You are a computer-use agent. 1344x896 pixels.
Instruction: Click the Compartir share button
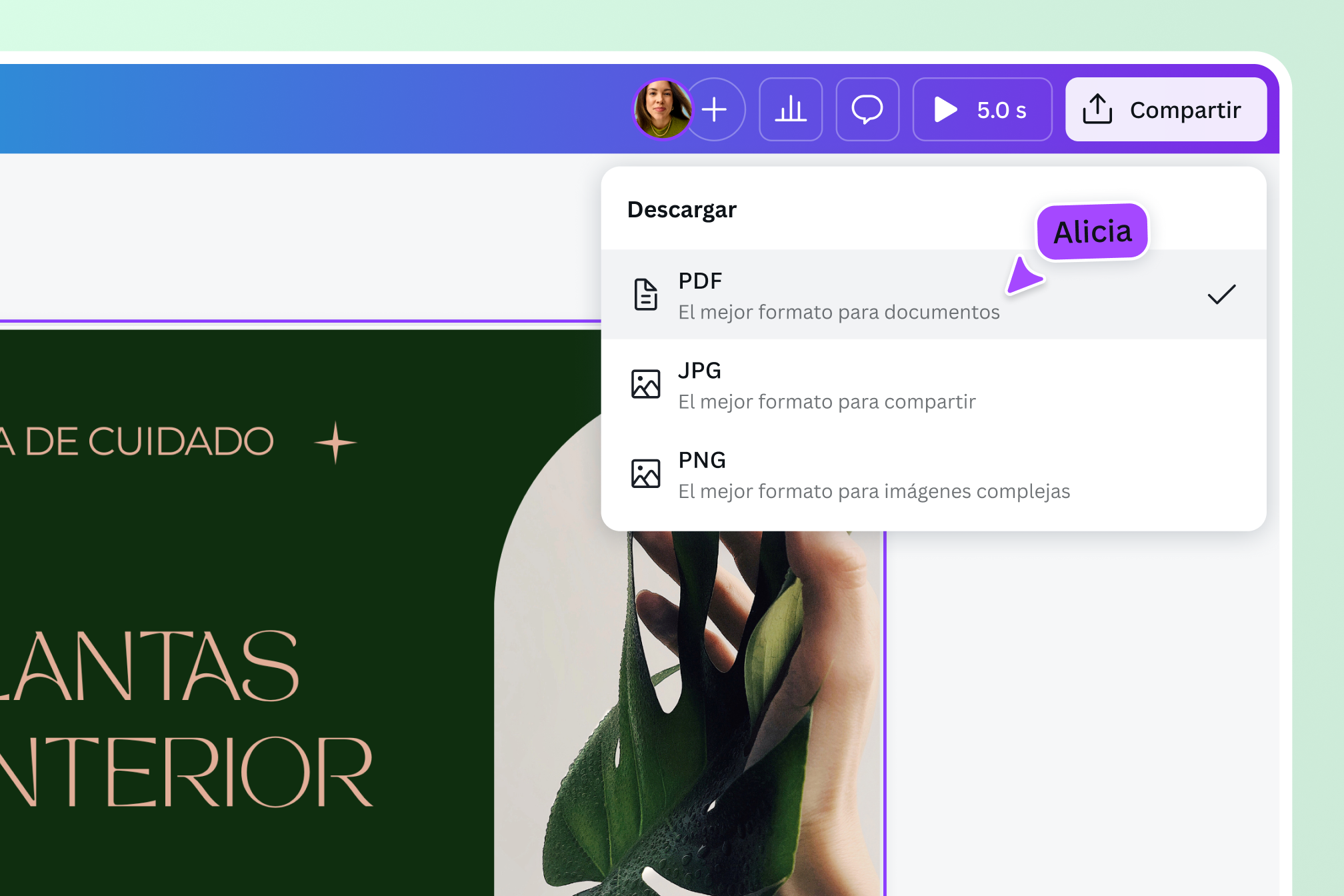[1166, 109]
